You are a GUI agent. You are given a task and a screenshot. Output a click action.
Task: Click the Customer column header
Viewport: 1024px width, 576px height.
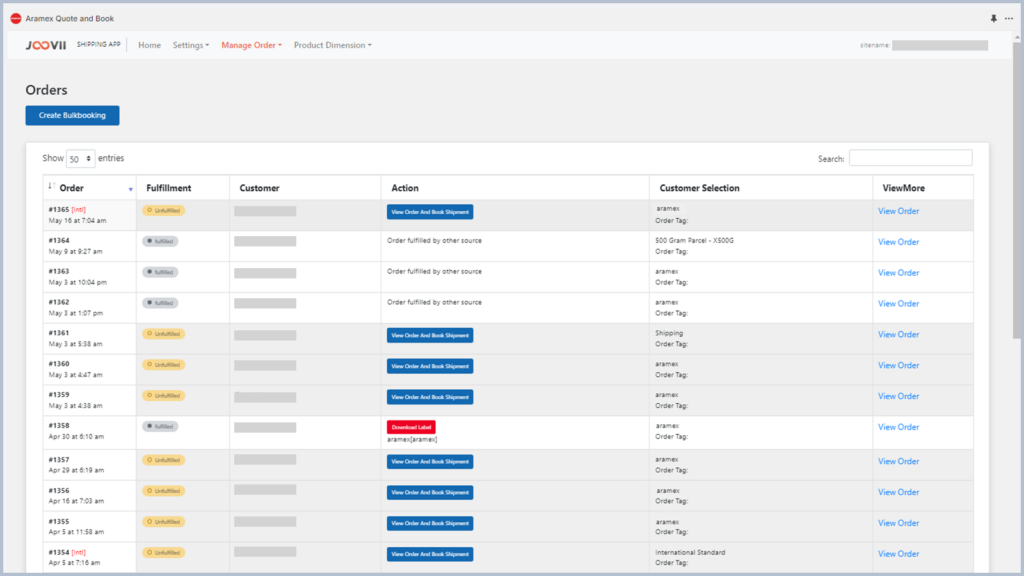(x=260, y=188)
